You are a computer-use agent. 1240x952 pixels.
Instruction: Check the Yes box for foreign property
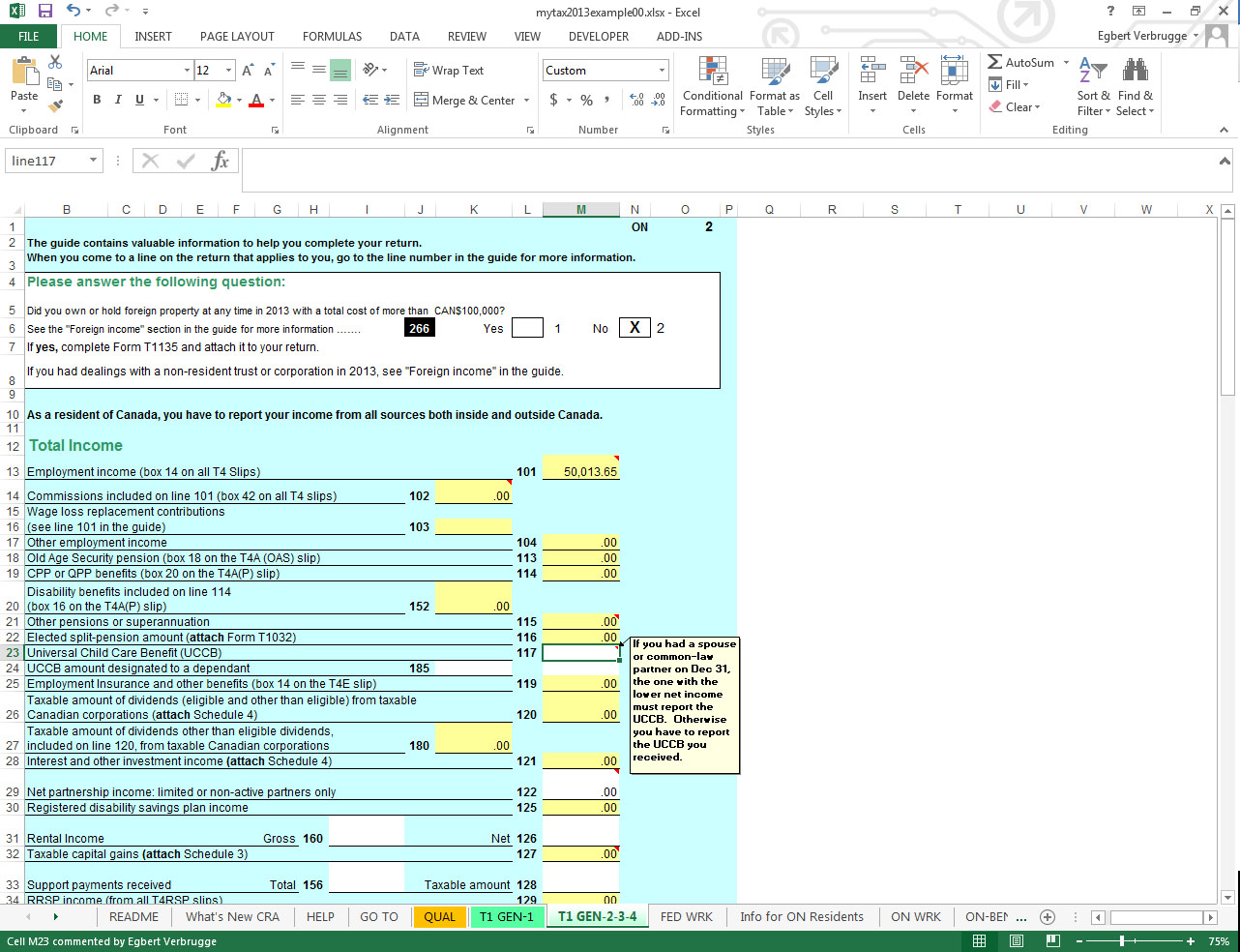coord(527,328)
